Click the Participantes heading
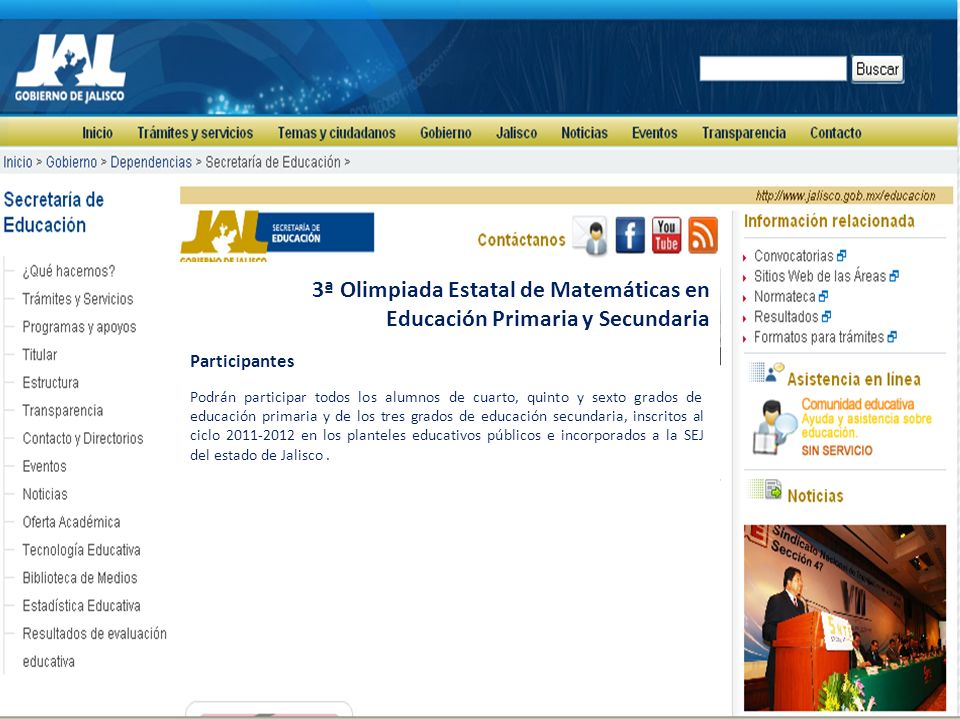 click(242, 361)
